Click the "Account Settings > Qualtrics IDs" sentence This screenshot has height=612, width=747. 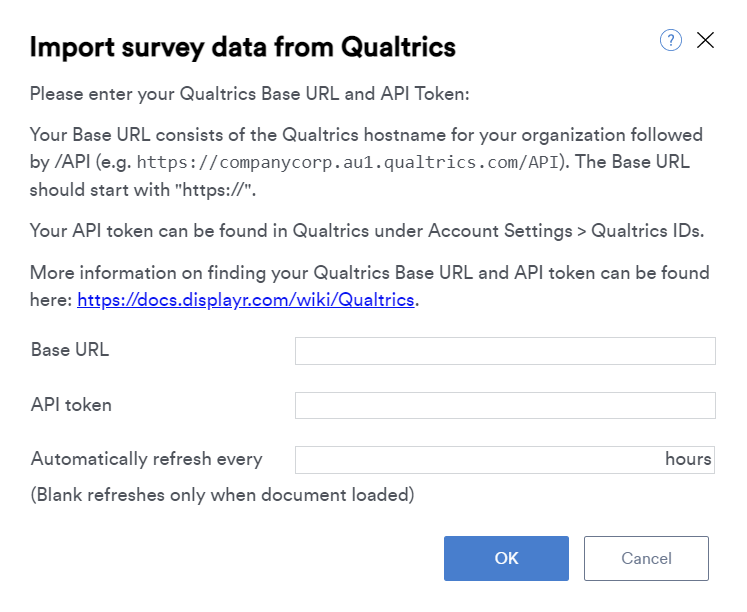(366, 231)
